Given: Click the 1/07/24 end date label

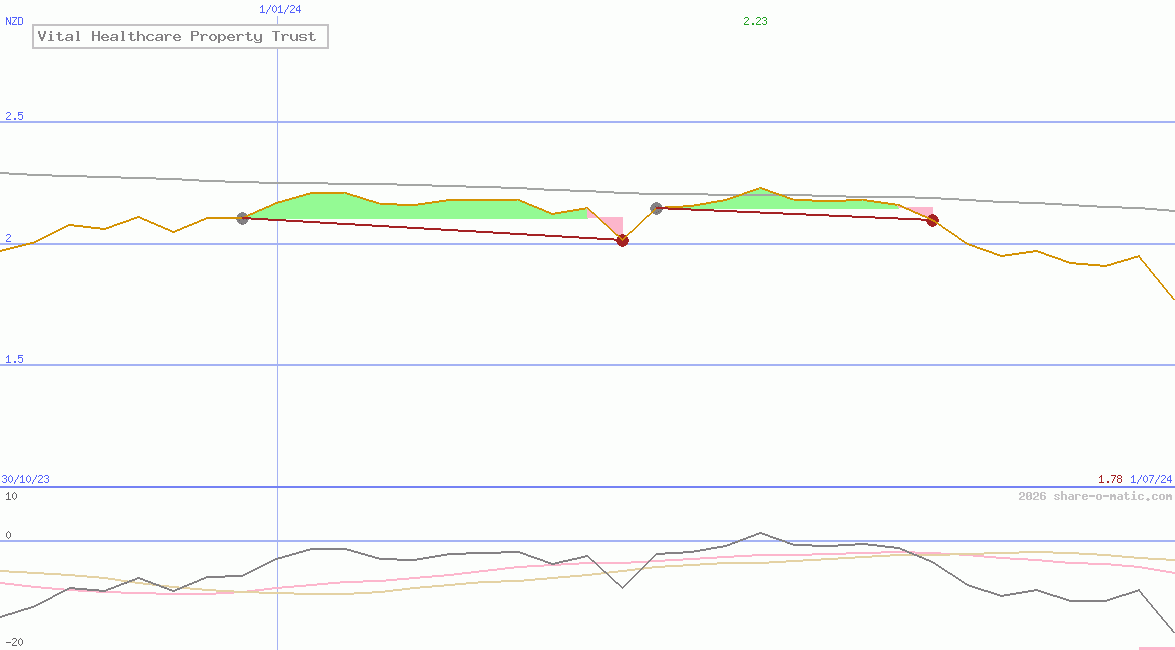Looking at the screenshot, I should click(x=1151, y=479).
